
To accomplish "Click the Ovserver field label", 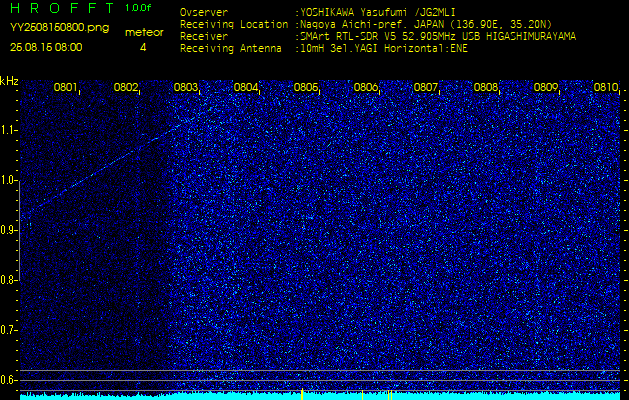I will (204, 13).
